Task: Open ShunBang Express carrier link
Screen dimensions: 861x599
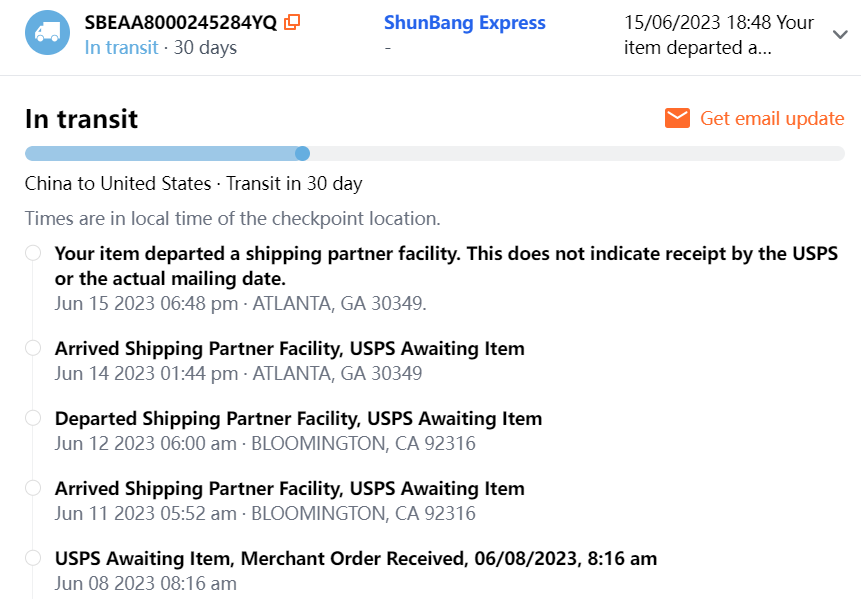Action: (464, 22)
